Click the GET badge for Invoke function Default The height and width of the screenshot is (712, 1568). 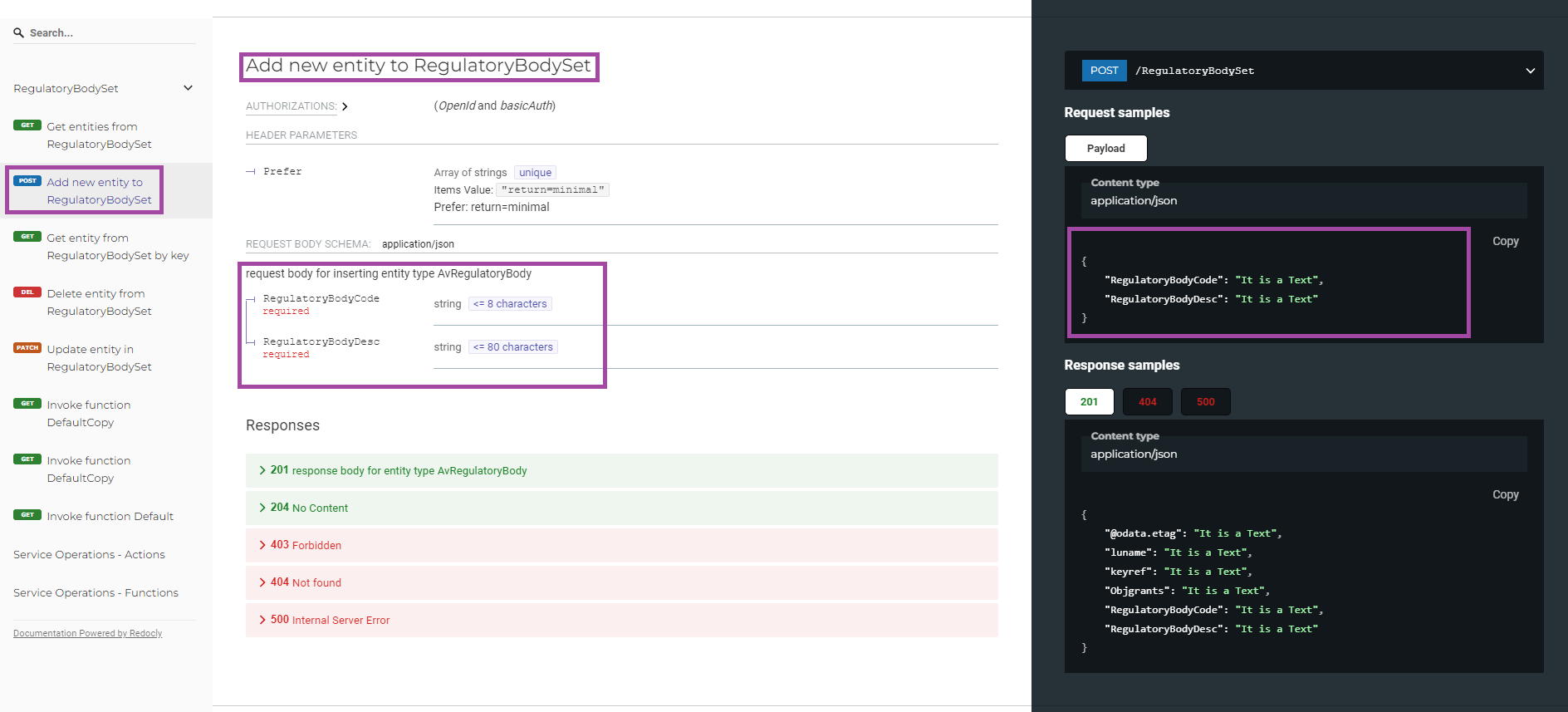pos(27,515)
